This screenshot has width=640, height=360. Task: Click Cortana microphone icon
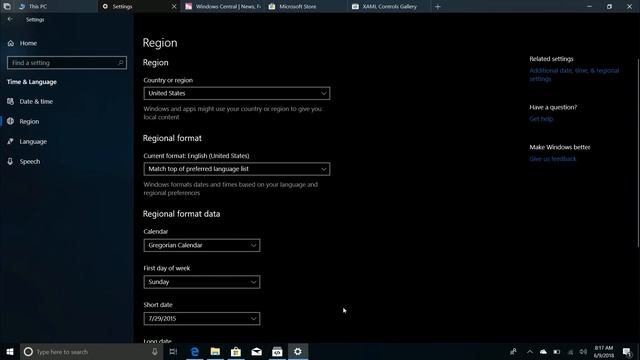pyautogui.click(x=155, y=351)
